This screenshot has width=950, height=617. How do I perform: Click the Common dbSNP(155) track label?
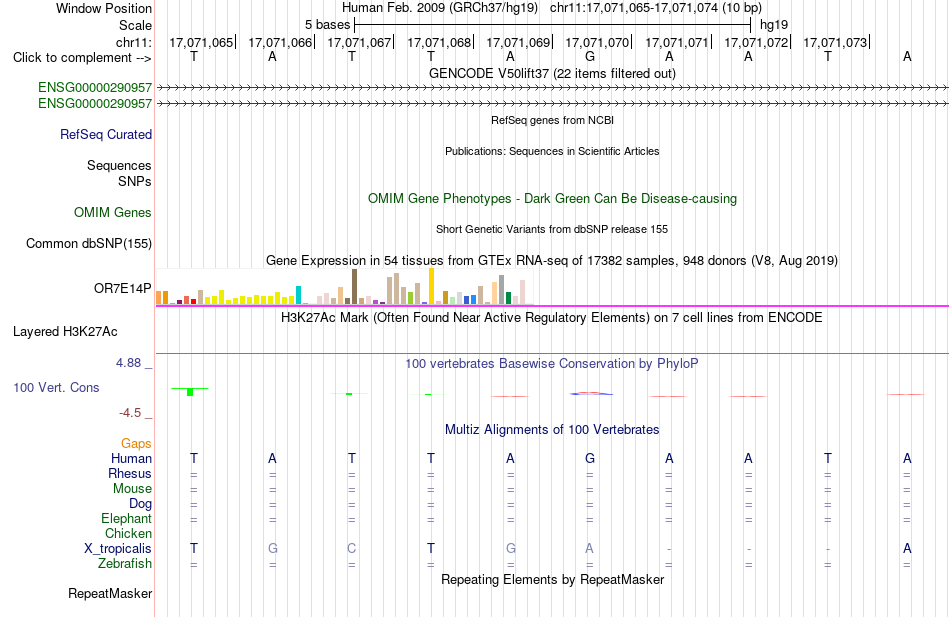point(89,244)
